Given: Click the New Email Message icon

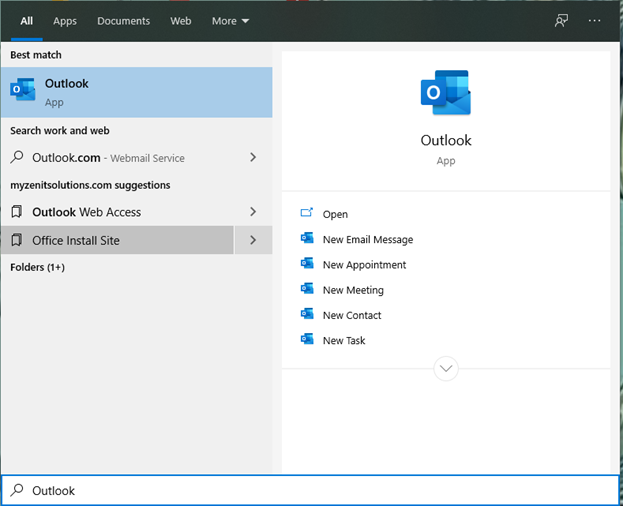Looking at the screenshot, I should (307, 239).
